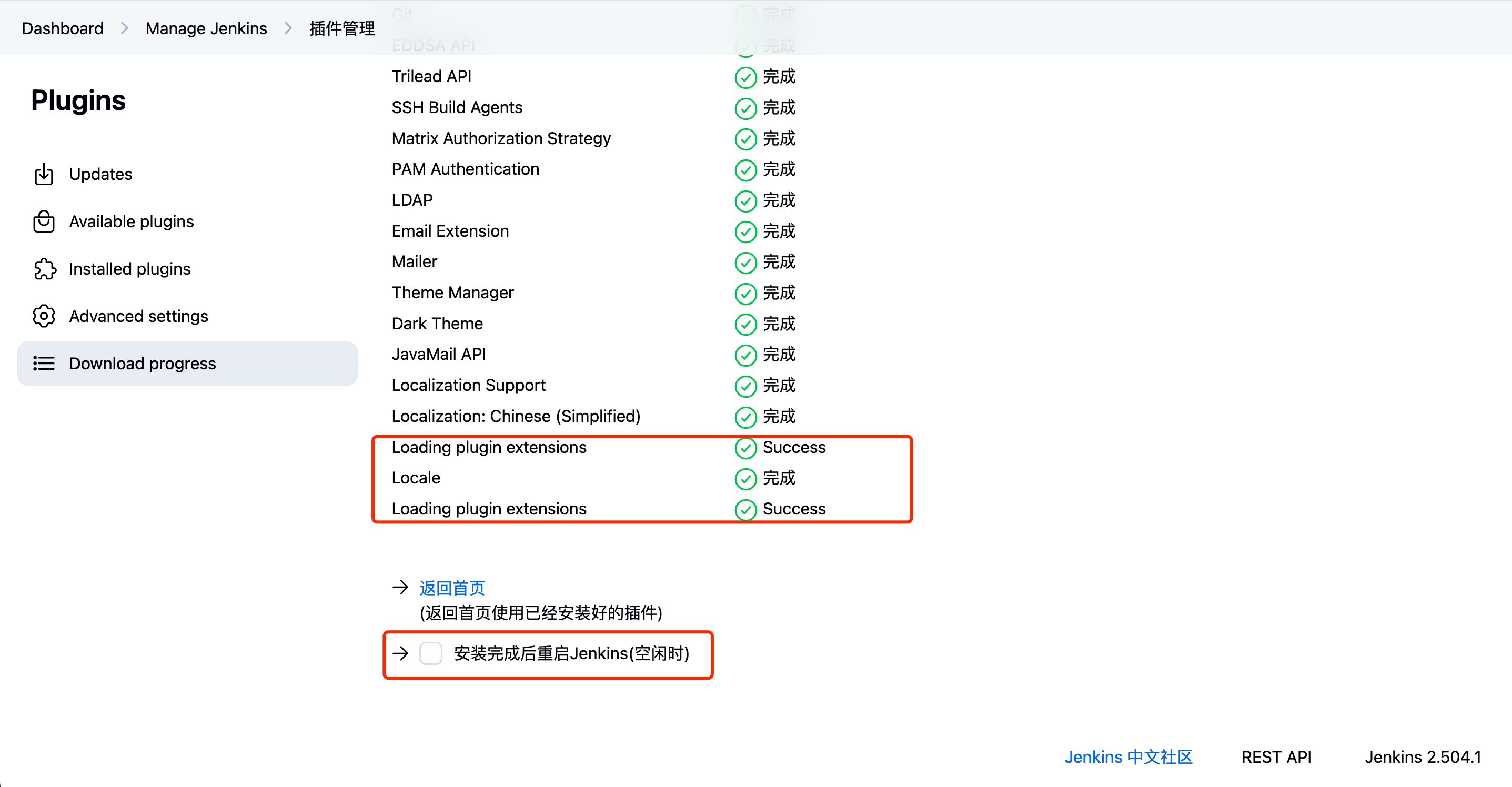
Task: Click chevron after Manage Jenkins breadcrumb
Action: (288, 28)
